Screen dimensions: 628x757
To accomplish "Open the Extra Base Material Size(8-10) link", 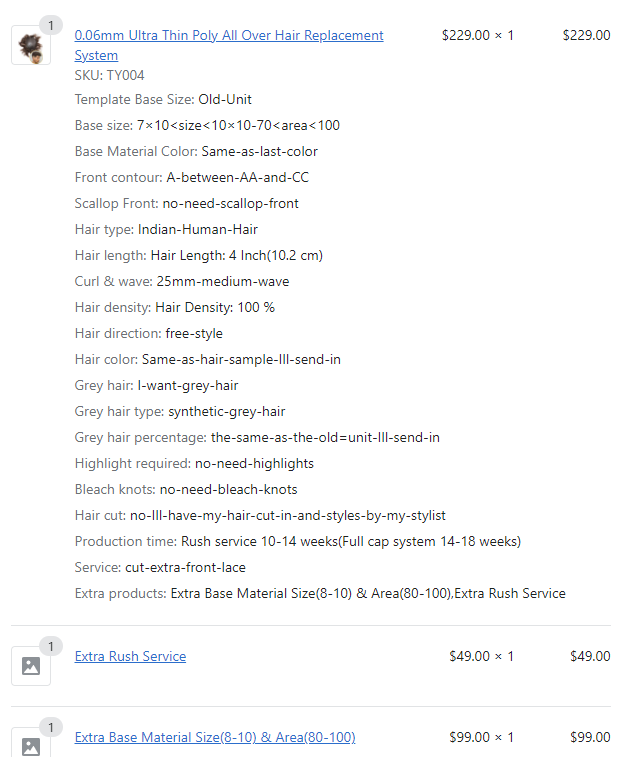I will pyautogui.click(x=215, y=738).
